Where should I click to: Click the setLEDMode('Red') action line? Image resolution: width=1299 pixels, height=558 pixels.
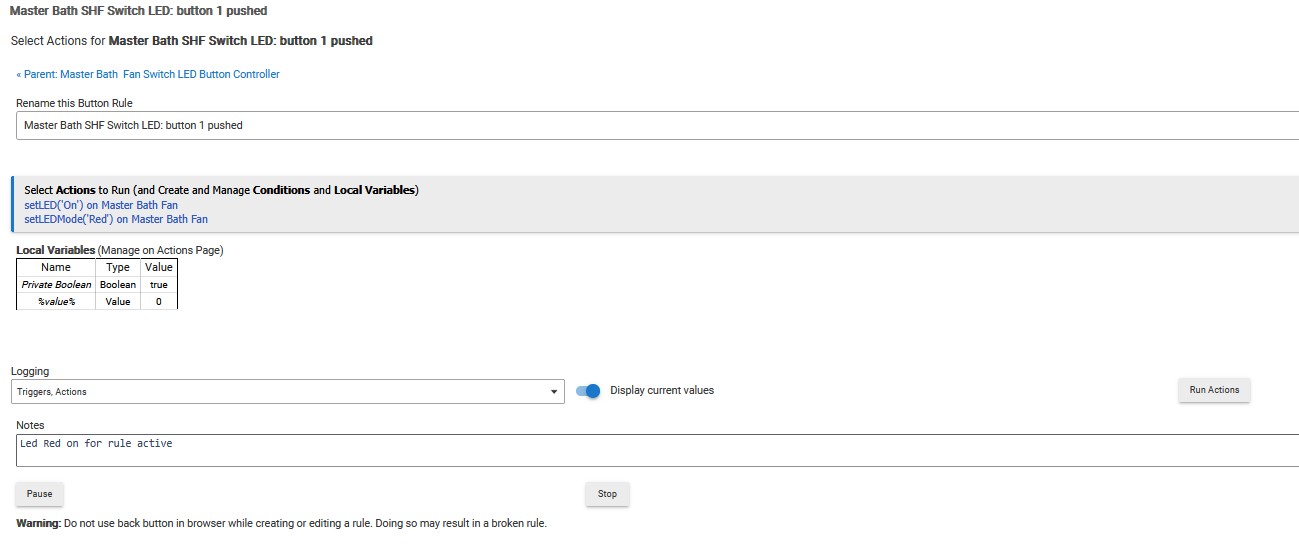coord(116,219)
